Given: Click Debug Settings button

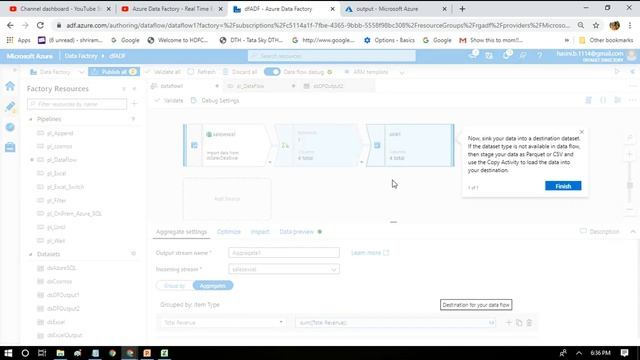Looking at the screenshot, I should click(215, 100).
